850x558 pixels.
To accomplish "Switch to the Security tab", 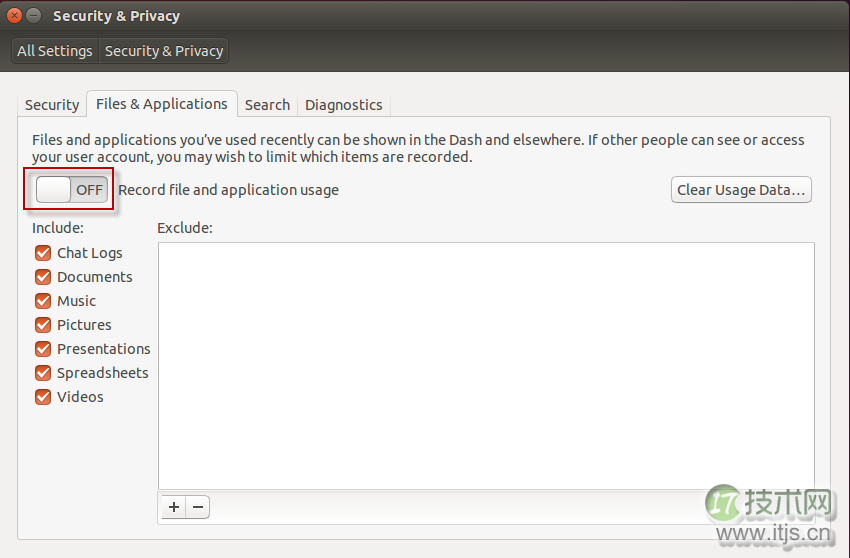I will pyautogui.click(x=52, y=105).
